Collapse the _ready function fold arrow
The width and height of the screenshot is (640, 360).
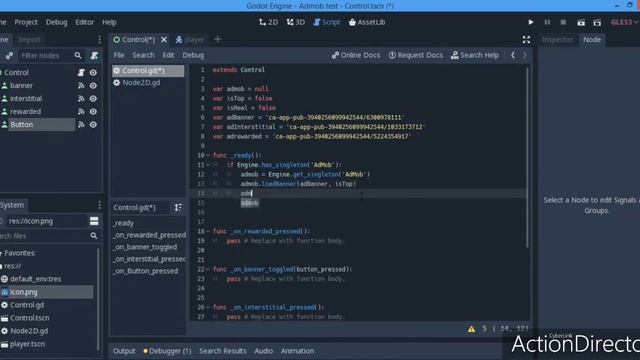tap(208, 156)
